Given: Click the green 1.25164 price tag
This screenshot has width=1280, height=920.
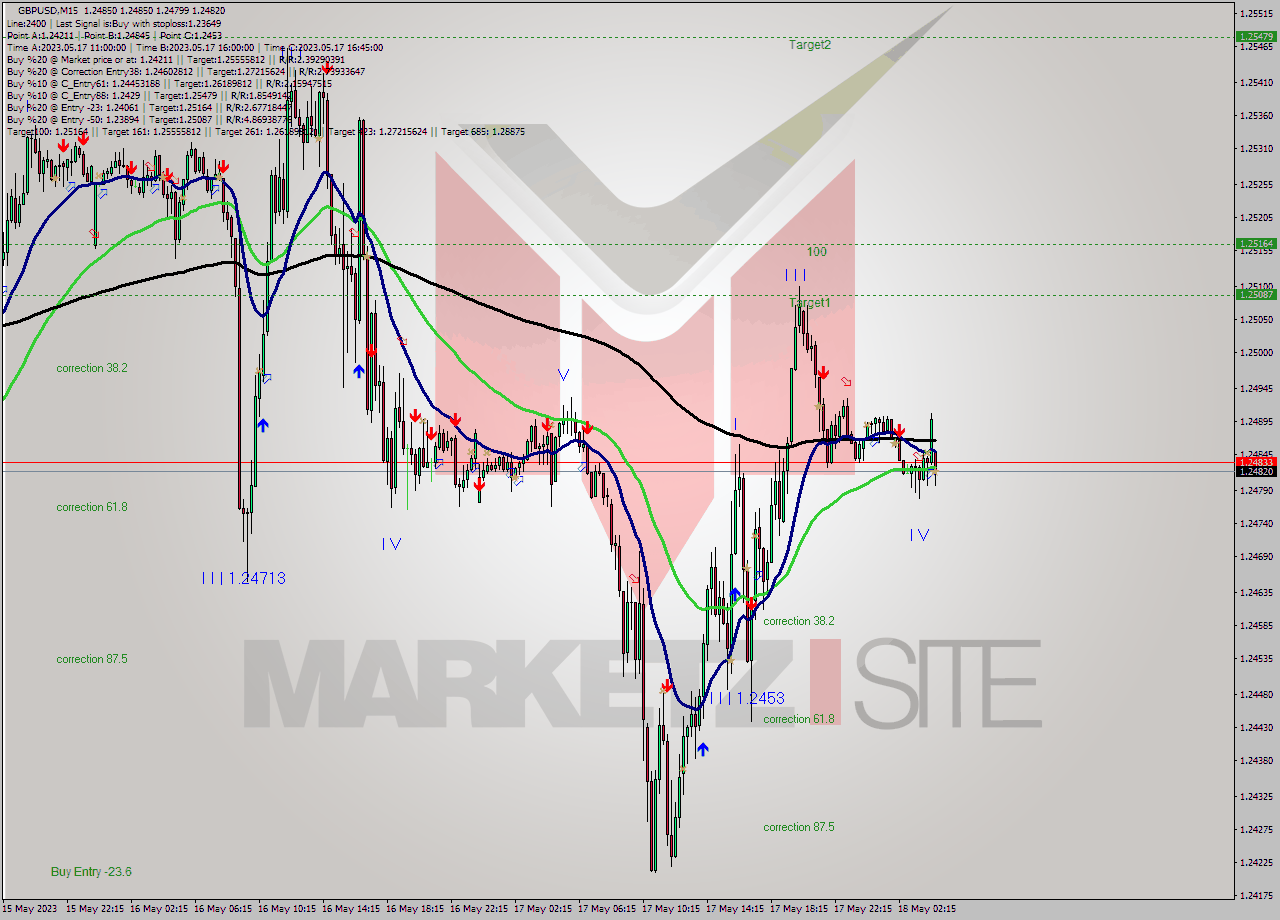Looking at the screenshot, I should 1255,243.
